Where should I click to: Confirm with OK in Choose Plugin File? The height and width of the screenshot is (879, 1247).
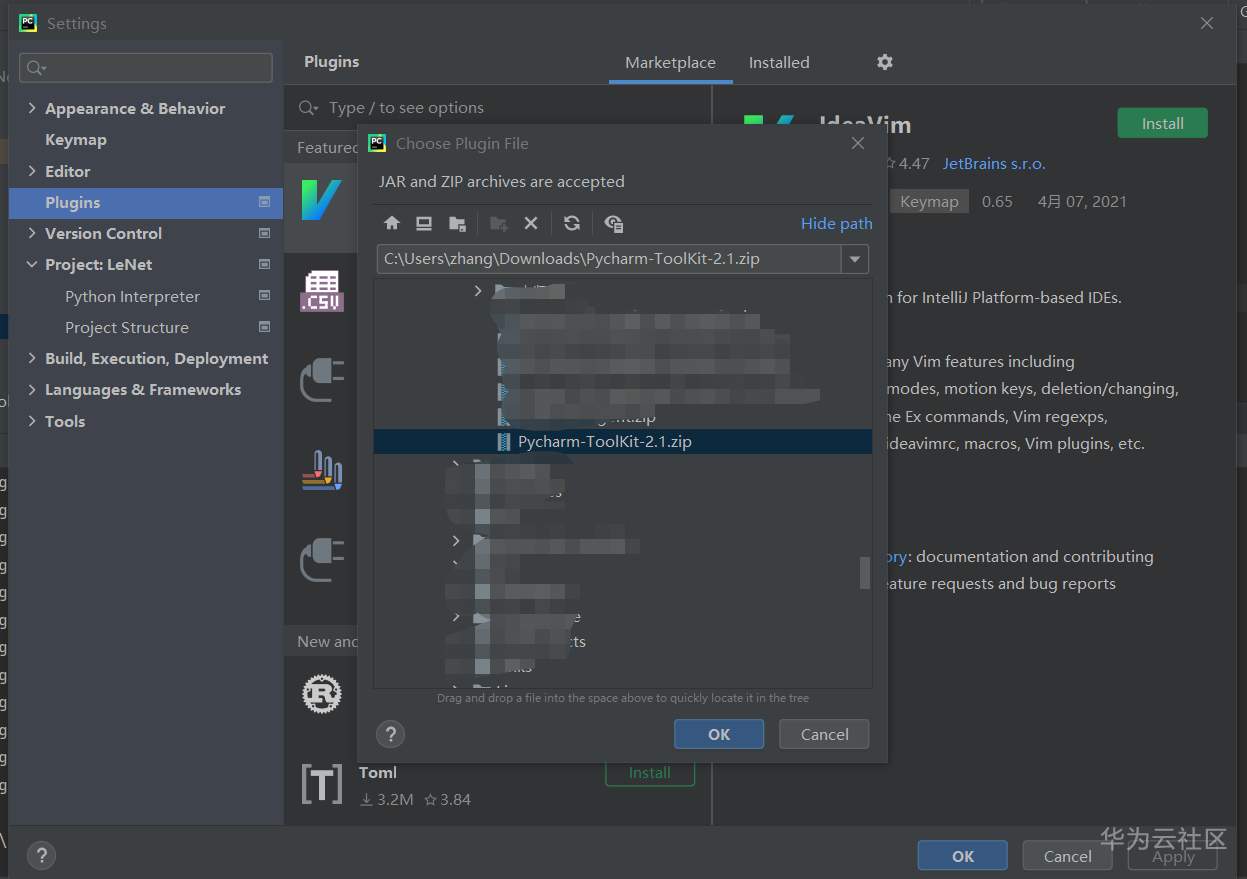(719, 734)
